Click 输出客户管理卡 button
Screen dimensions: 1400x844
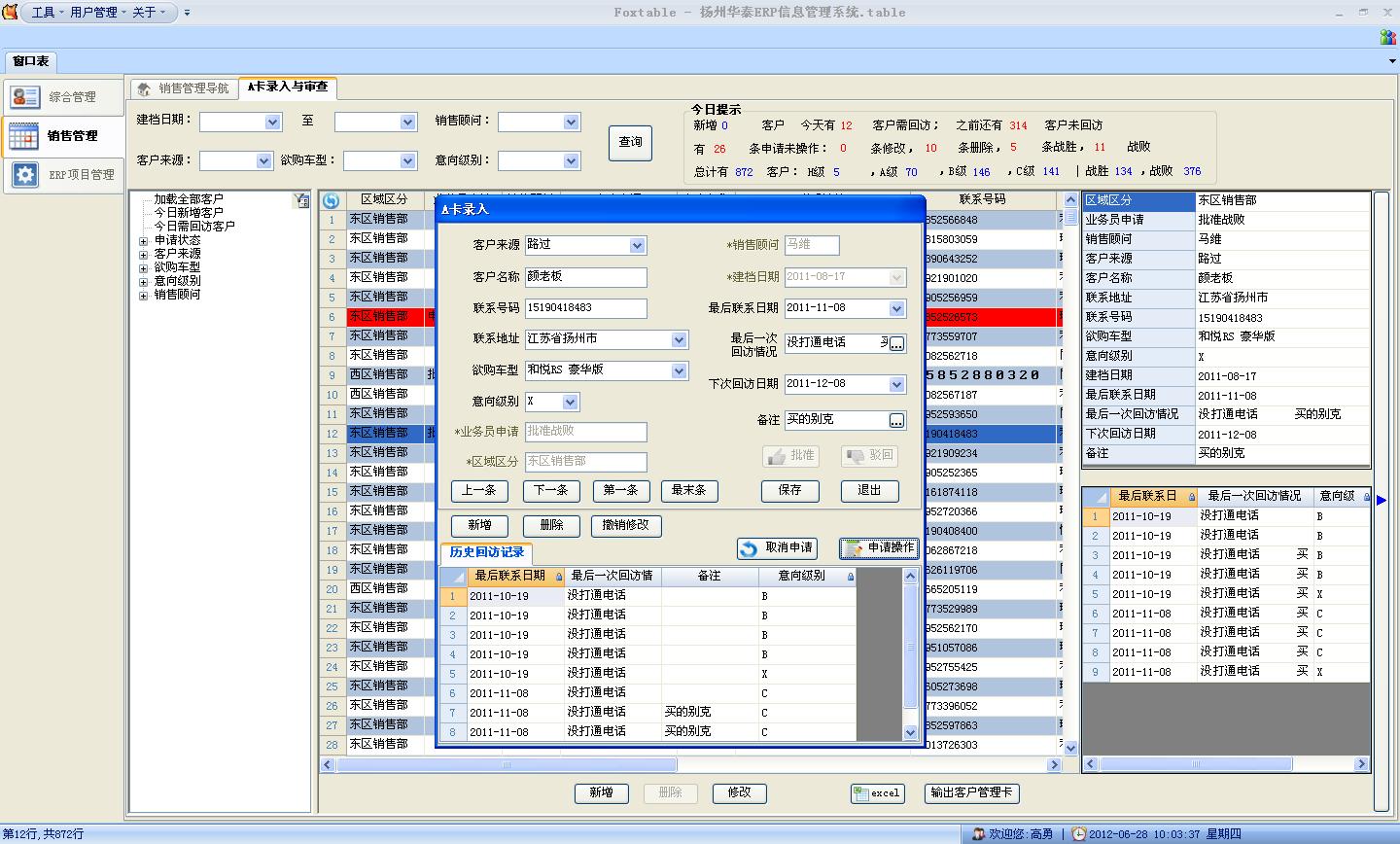pos(970,793)
